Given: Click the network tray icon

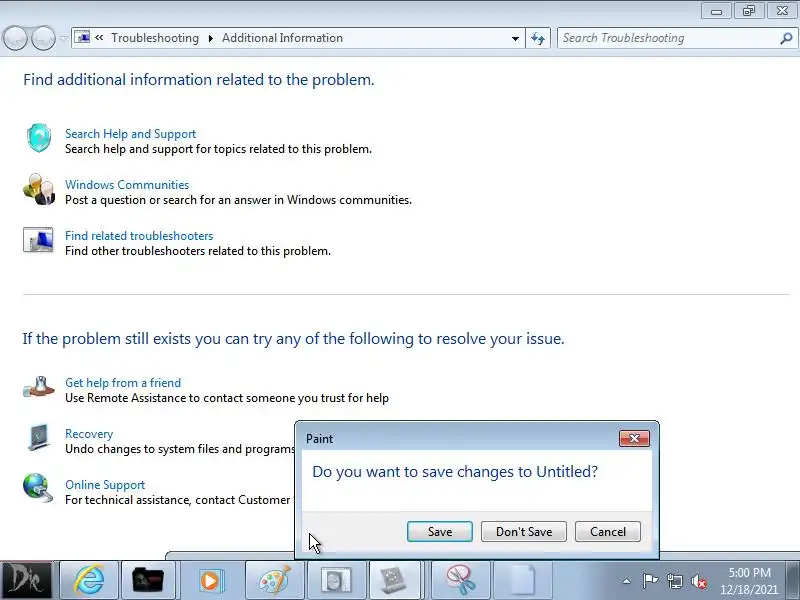Looking at the screenshot, I should click(x=674, y=581).
